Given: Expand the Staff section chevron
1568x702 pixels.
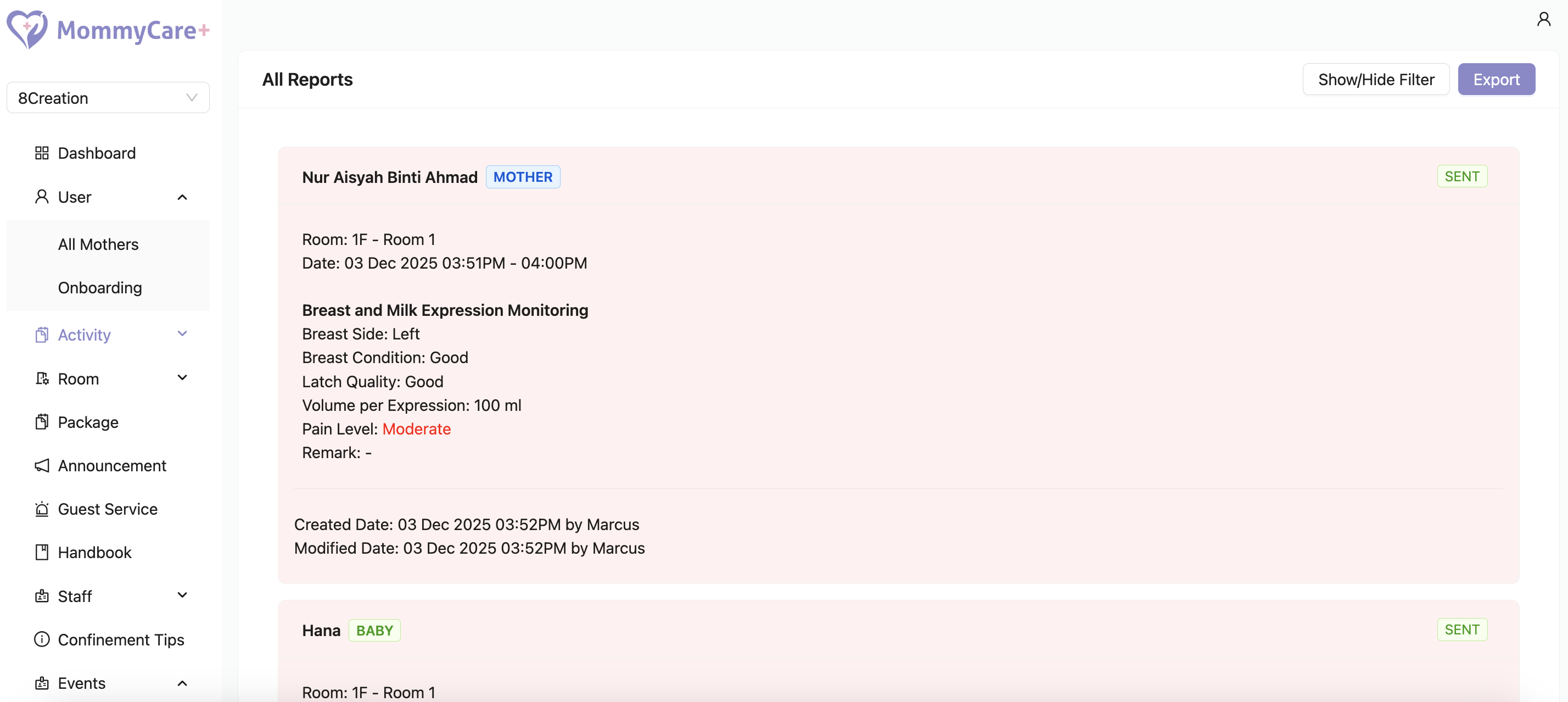Looking at the screenshot, I should click(181, 596).
